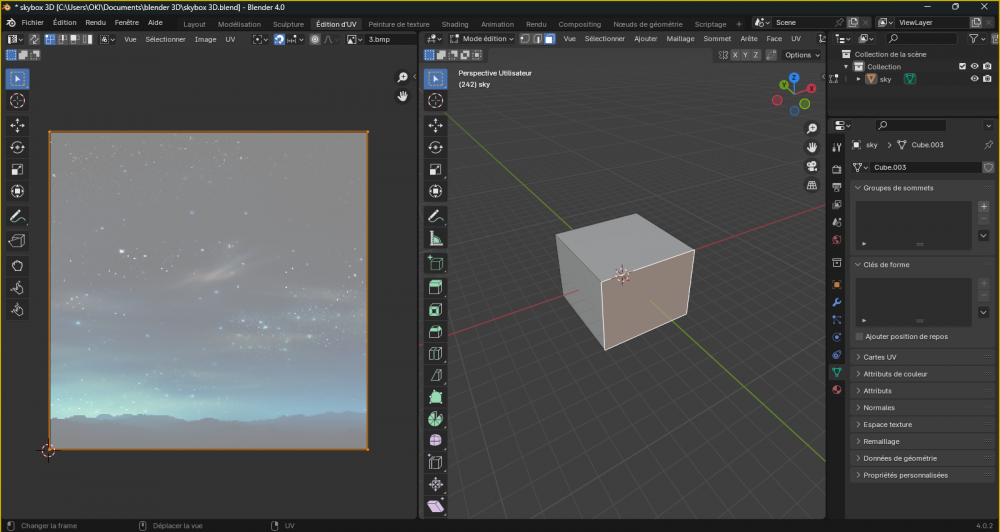
Task: Open the Édition d'UV workspace tab
Action: pos(336,24)
